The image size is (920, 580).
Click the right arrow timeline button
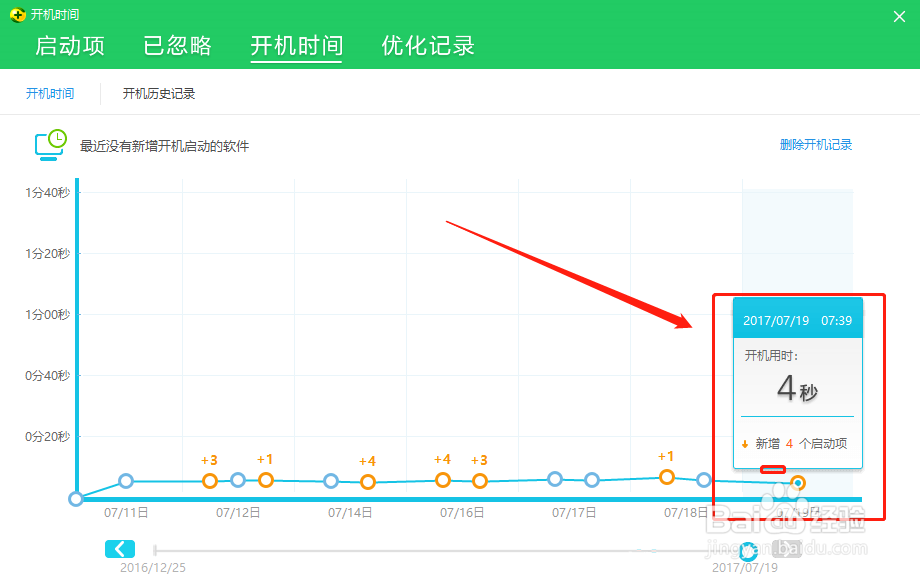(787, 548)
